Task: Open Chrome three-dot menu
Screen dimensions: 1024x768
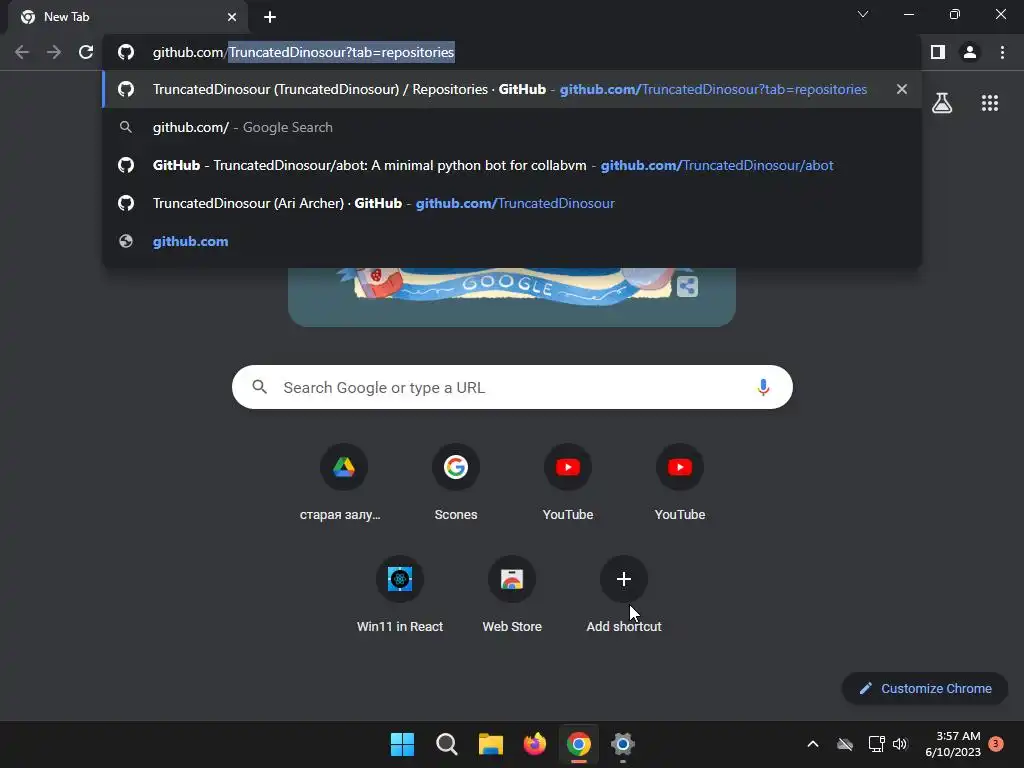Action: click(1002, 52)
